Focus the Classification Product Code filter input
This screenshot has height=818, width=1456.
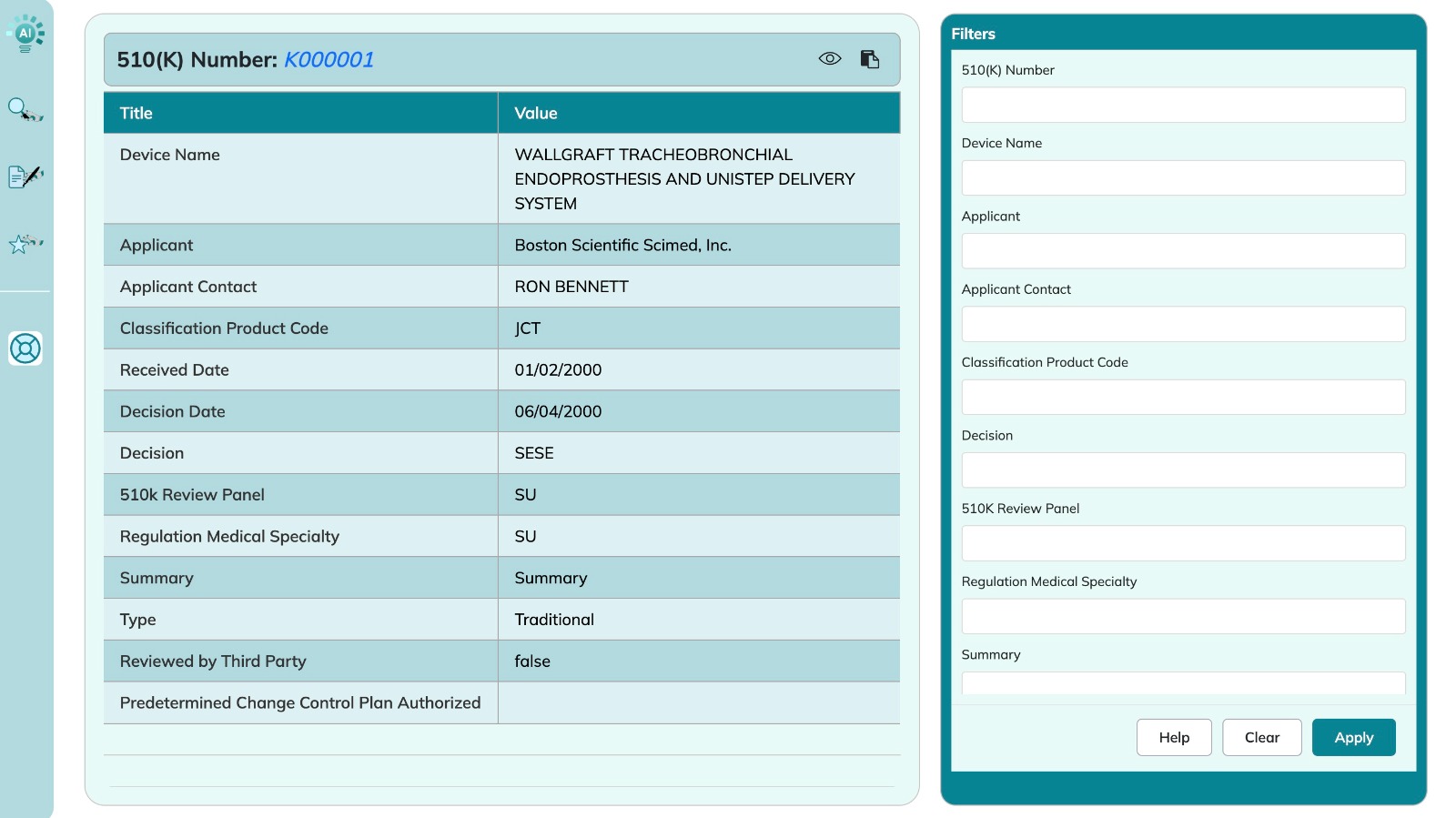coord(1182,398)
